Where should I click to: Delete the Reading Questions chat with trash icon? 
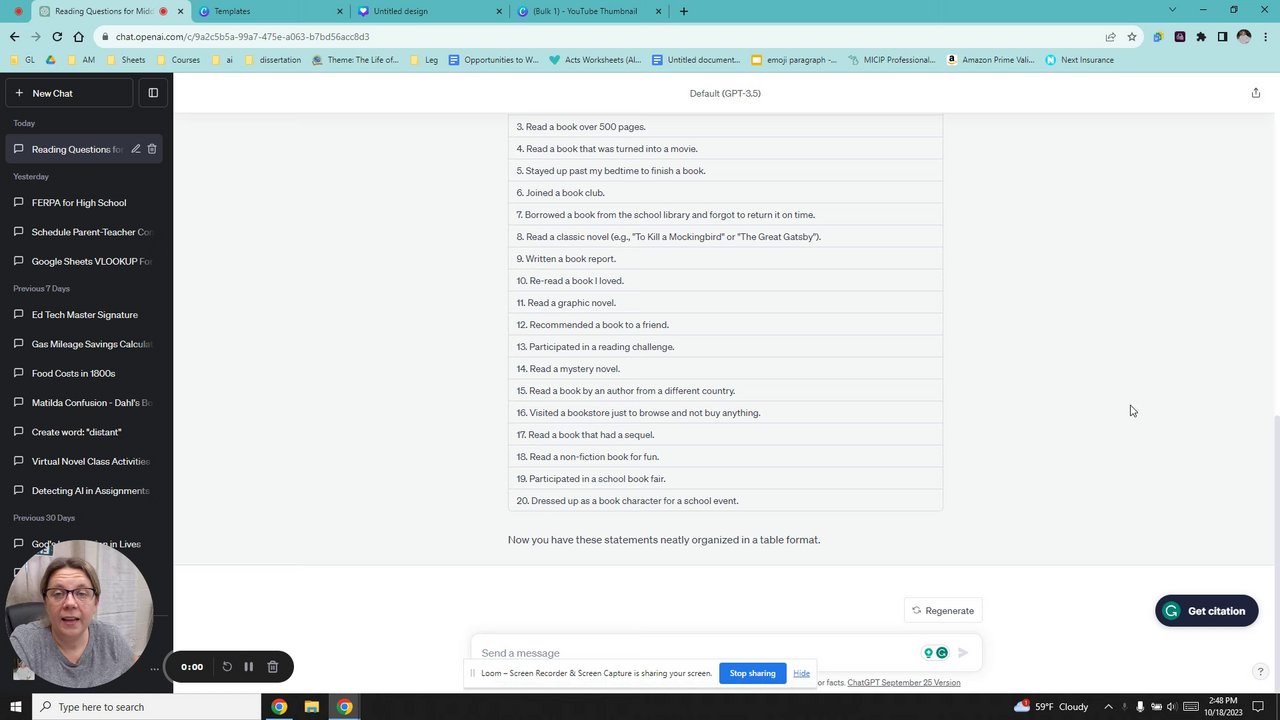point(152,149)
